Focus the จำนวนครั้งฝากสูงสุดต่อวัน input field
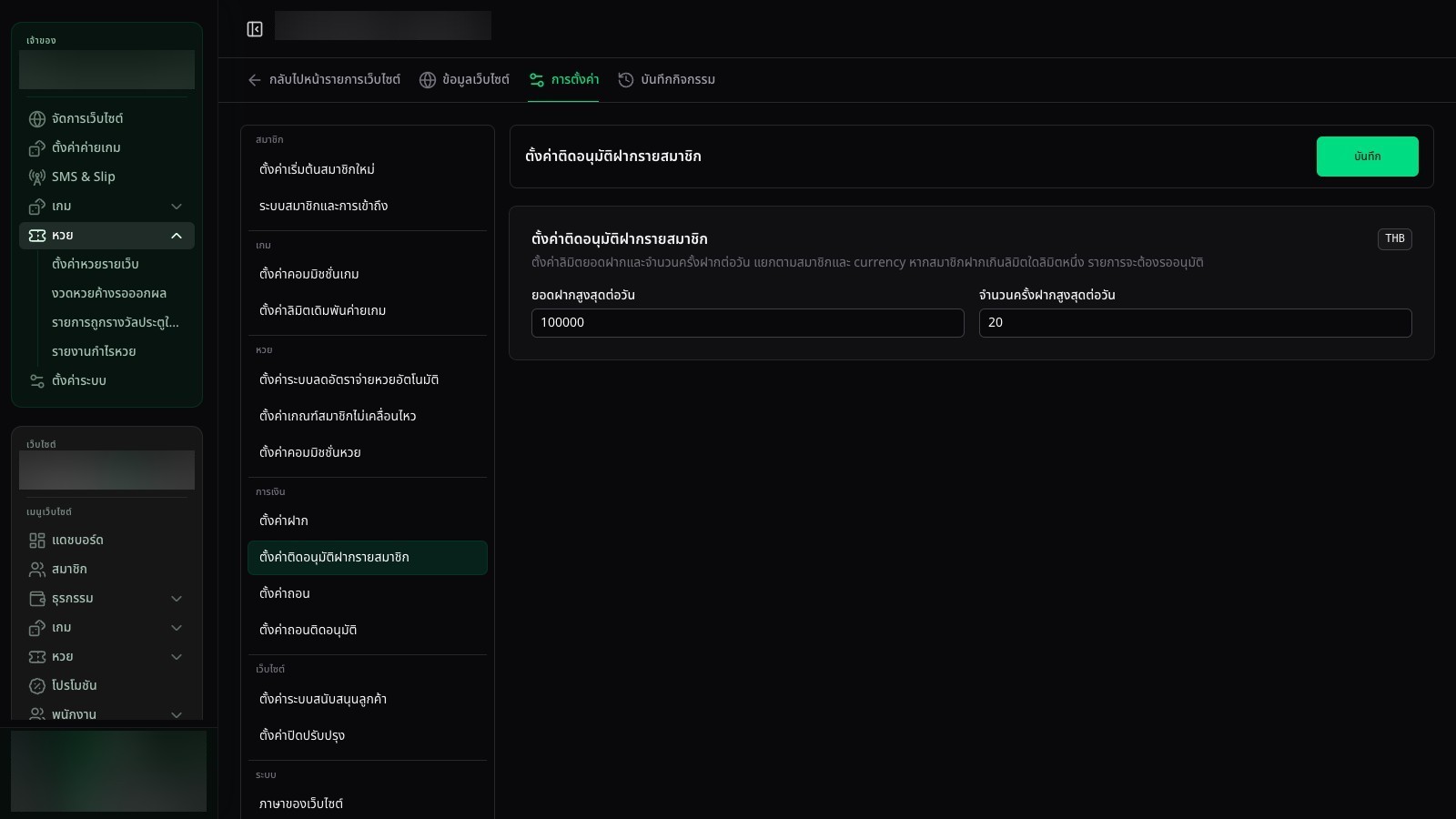 1195,323
